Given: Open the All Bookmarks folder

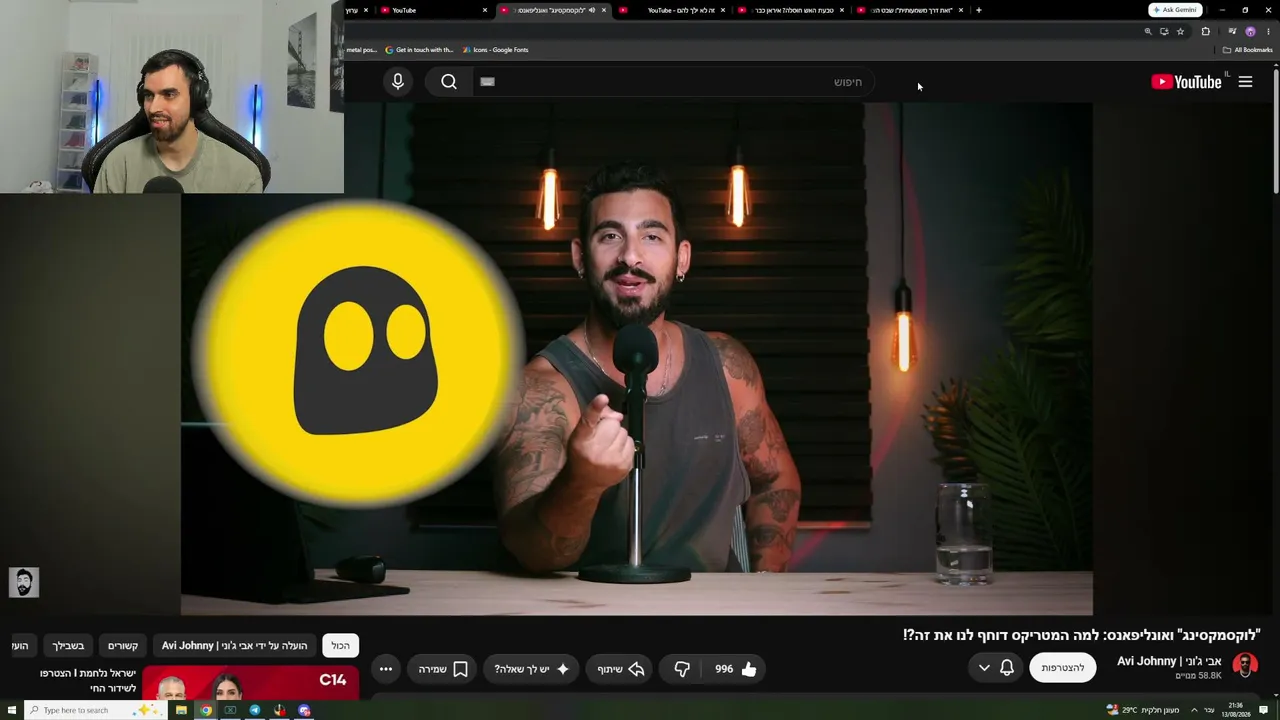Looking at the screenshot, I should pyautogui.click(x=1247, y=49).
